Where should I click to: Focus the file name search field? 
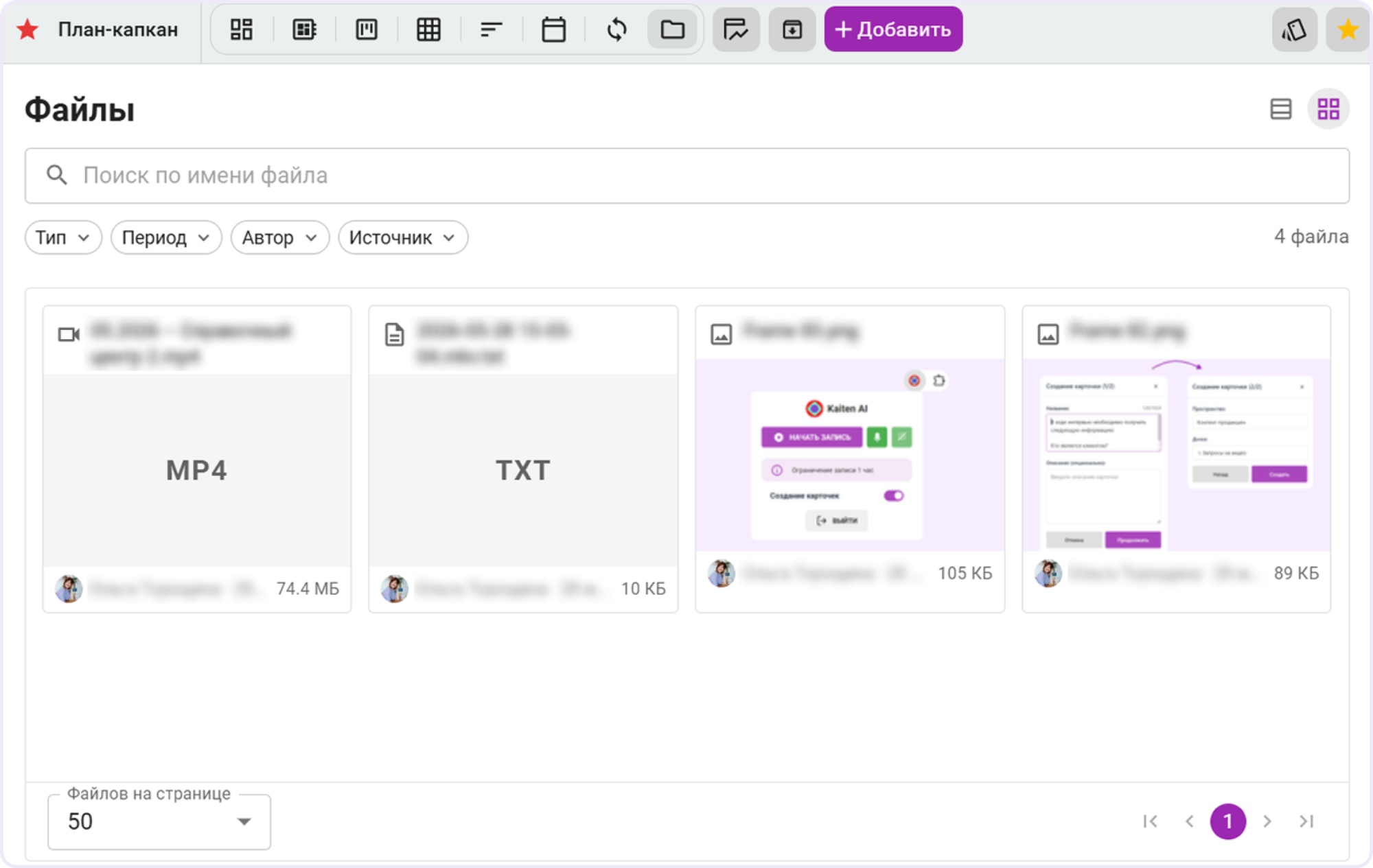[687, 176]
